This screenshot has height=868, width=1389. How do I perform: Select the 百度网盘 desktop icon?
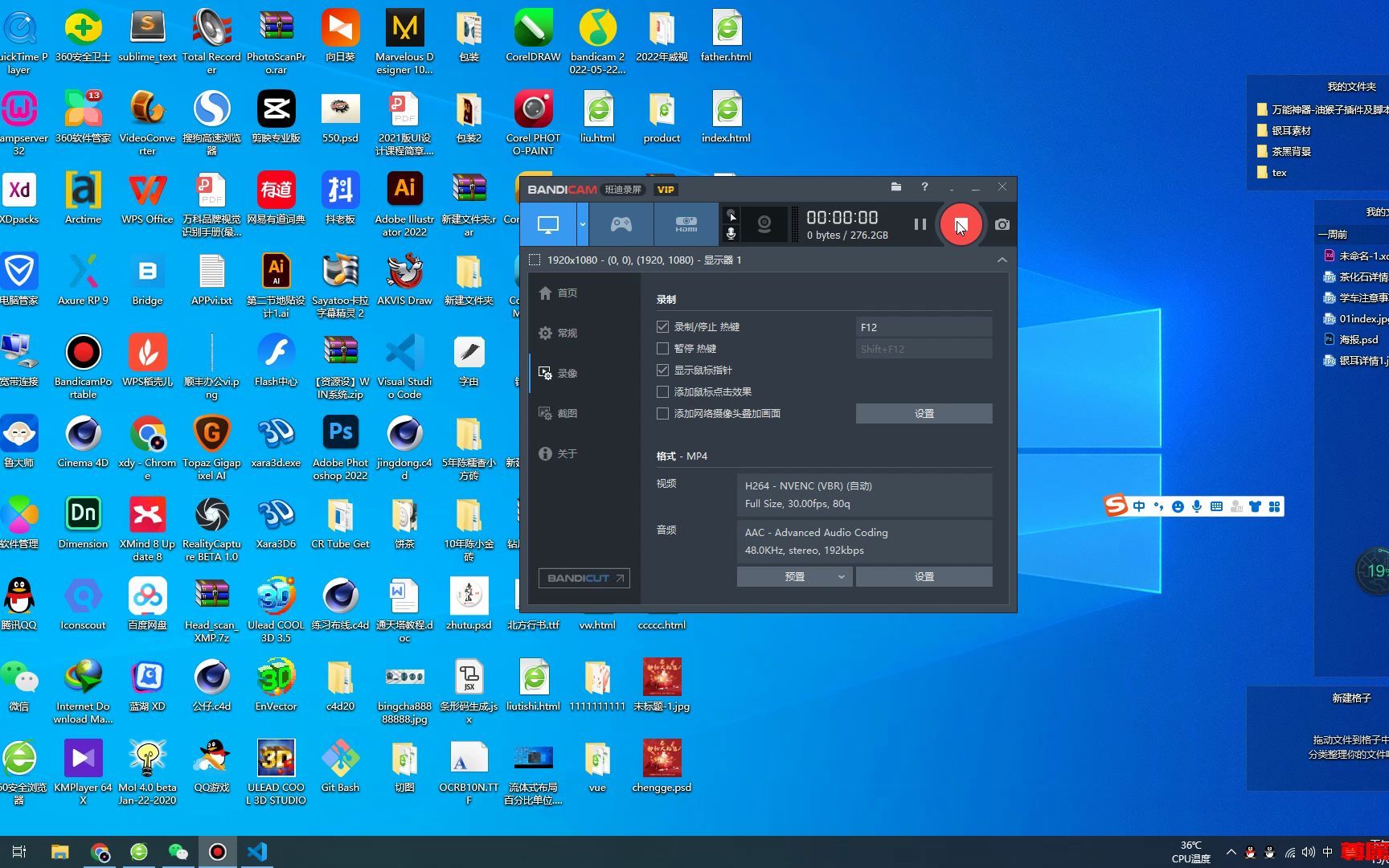147,604
